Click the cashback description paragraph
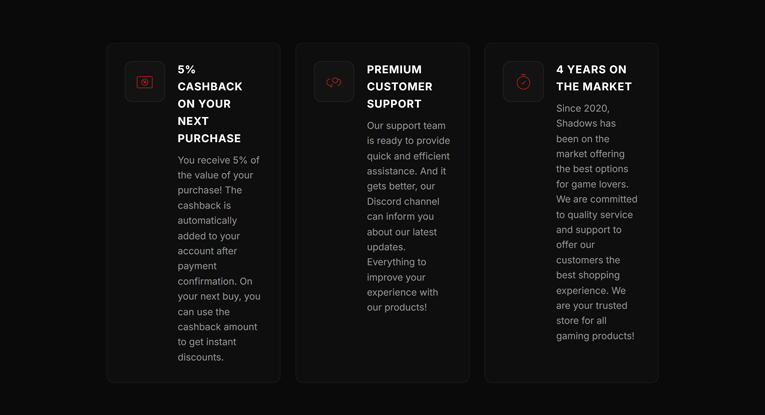This screenshot has width=765, height=415. 218,258
